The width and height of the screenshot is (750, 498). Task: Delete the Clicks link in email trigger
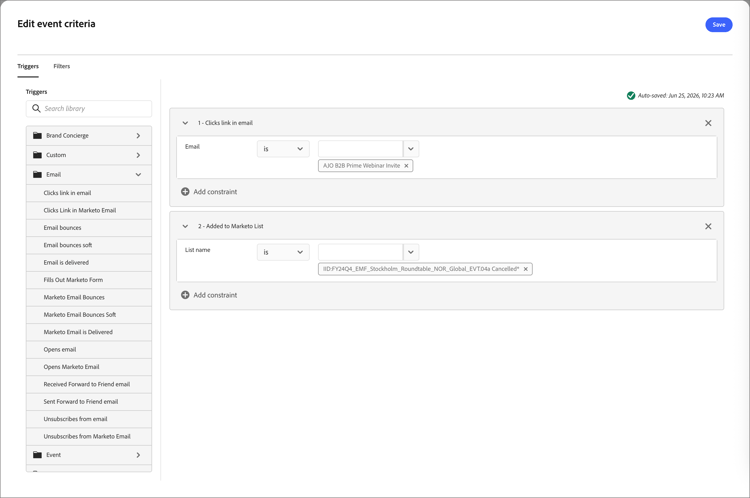[708, 123]
